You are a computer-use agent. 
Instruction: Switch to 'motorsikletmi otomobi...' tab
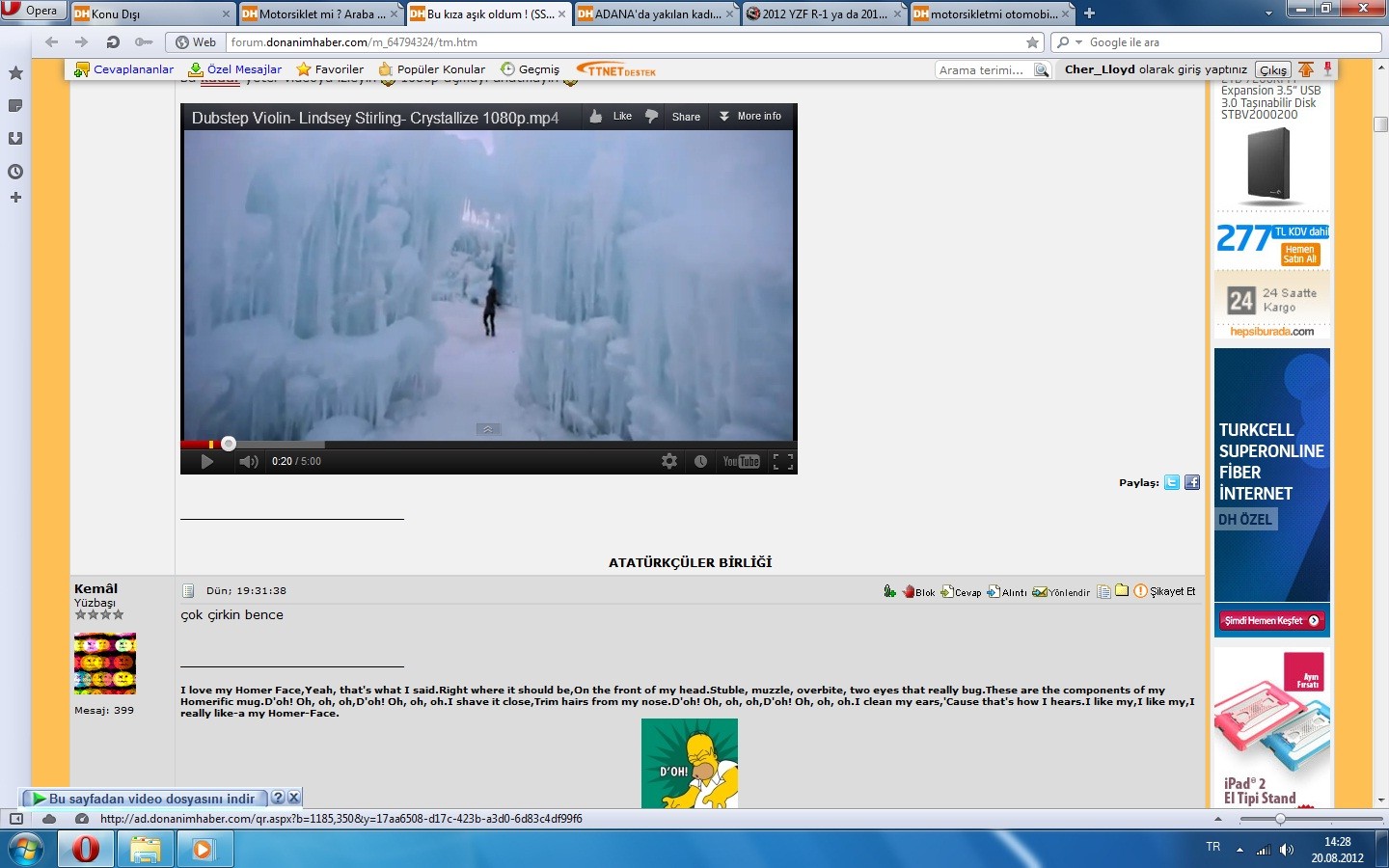992,14
